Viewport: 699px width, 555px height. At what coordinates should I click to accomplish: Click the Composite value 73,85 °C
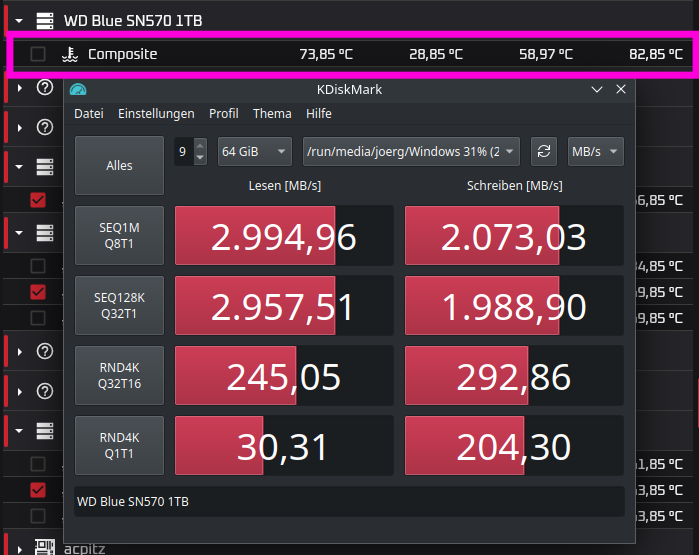tap(326, 54)
